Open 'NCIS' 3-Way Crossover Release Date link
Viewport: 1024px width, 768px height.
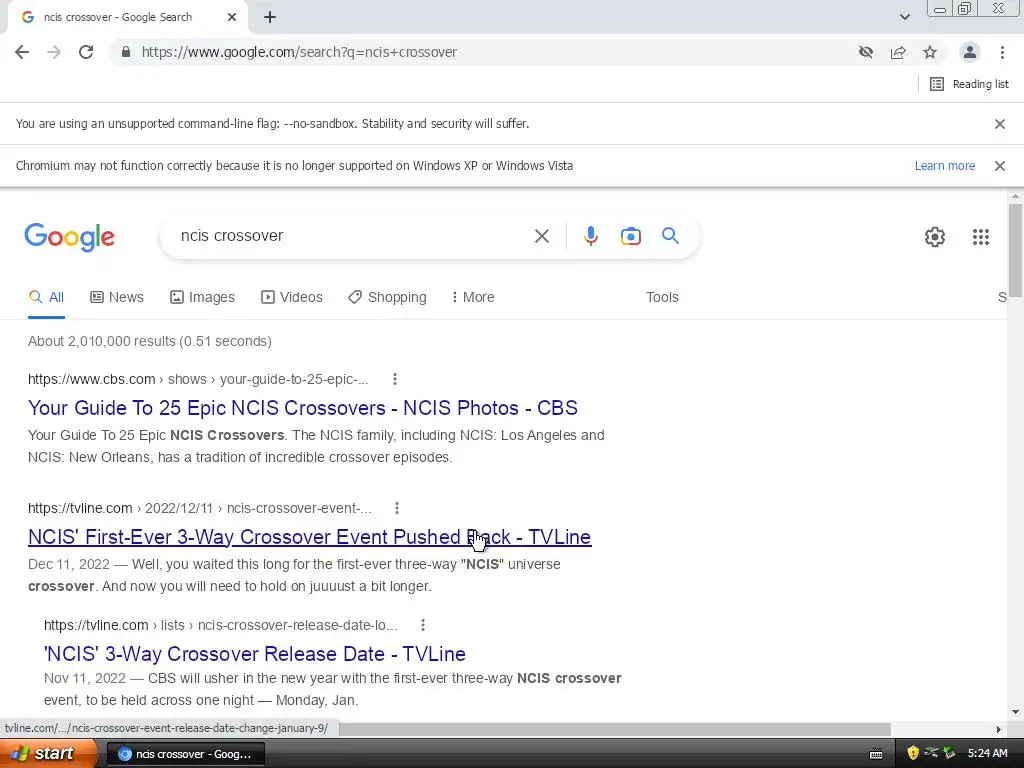point(255,654)
